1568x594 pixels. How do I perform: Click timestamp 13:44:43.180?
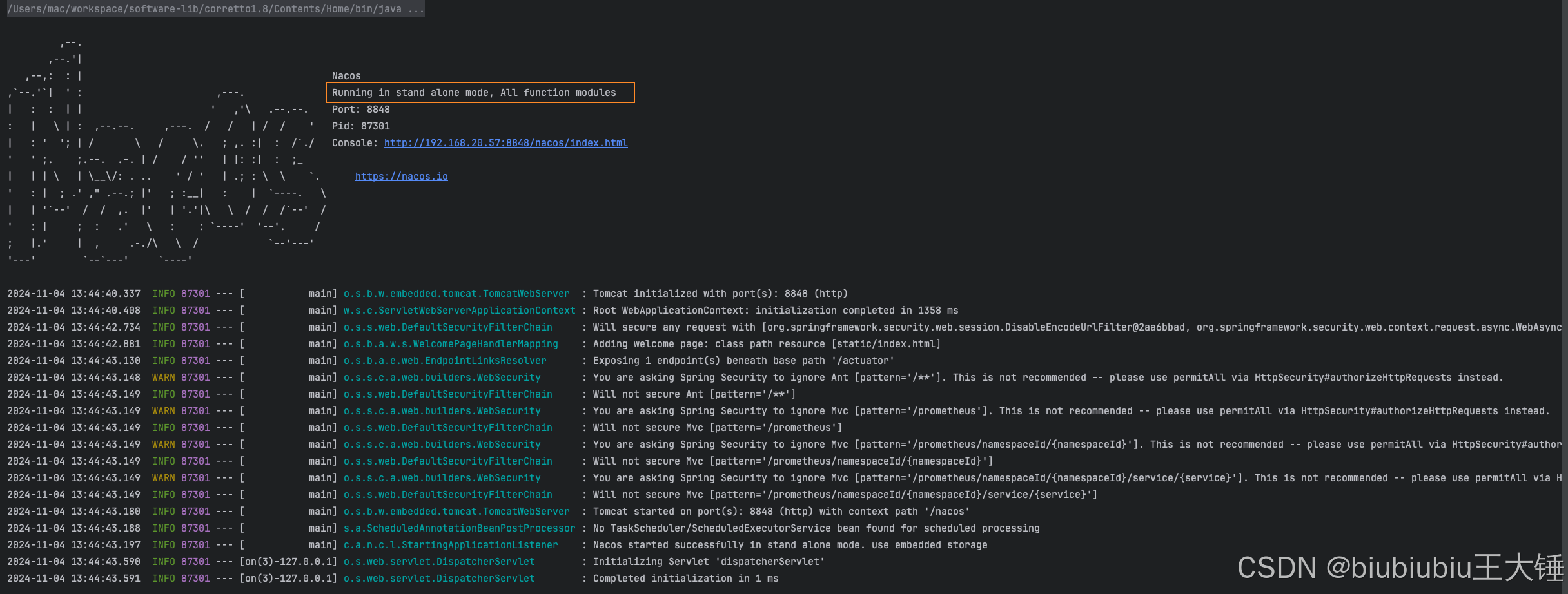(106, 512)
